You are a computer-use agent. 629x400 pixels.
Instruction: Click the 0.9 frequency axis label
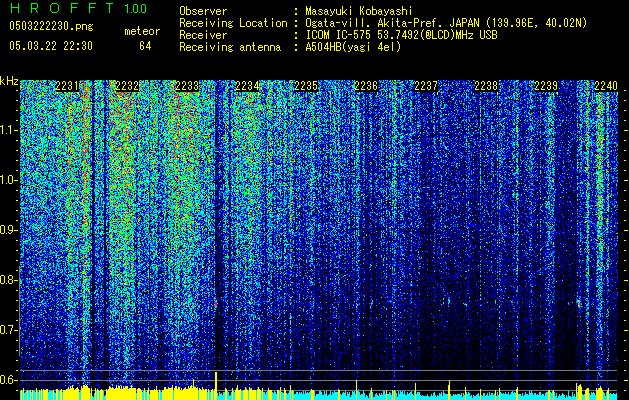[x=9, y=230]
